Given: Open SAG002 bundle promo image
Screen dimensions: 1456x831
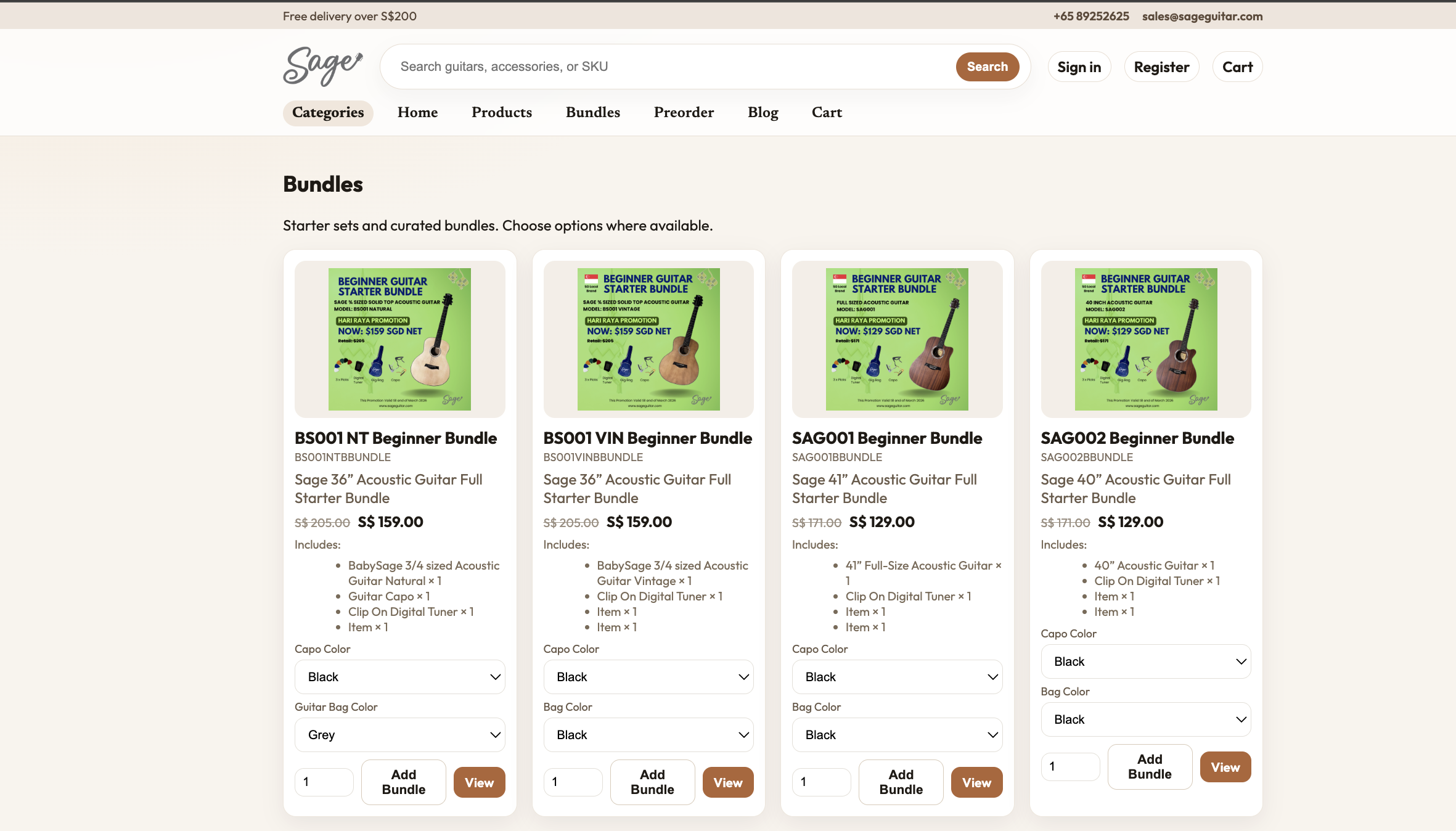Looking at the screenshot, I should [1146, 339].
